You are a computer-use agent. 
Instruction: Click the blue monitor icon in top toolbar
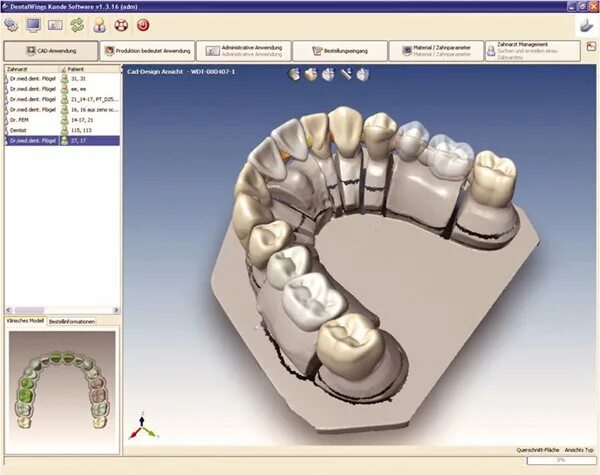[x=33, y=25]
